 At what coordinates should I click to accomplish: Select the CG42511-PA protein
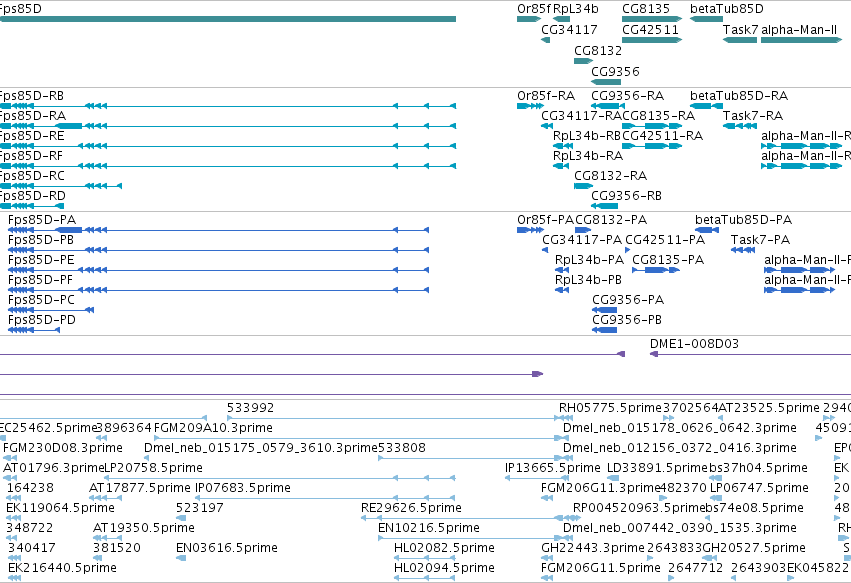[627, 250]
